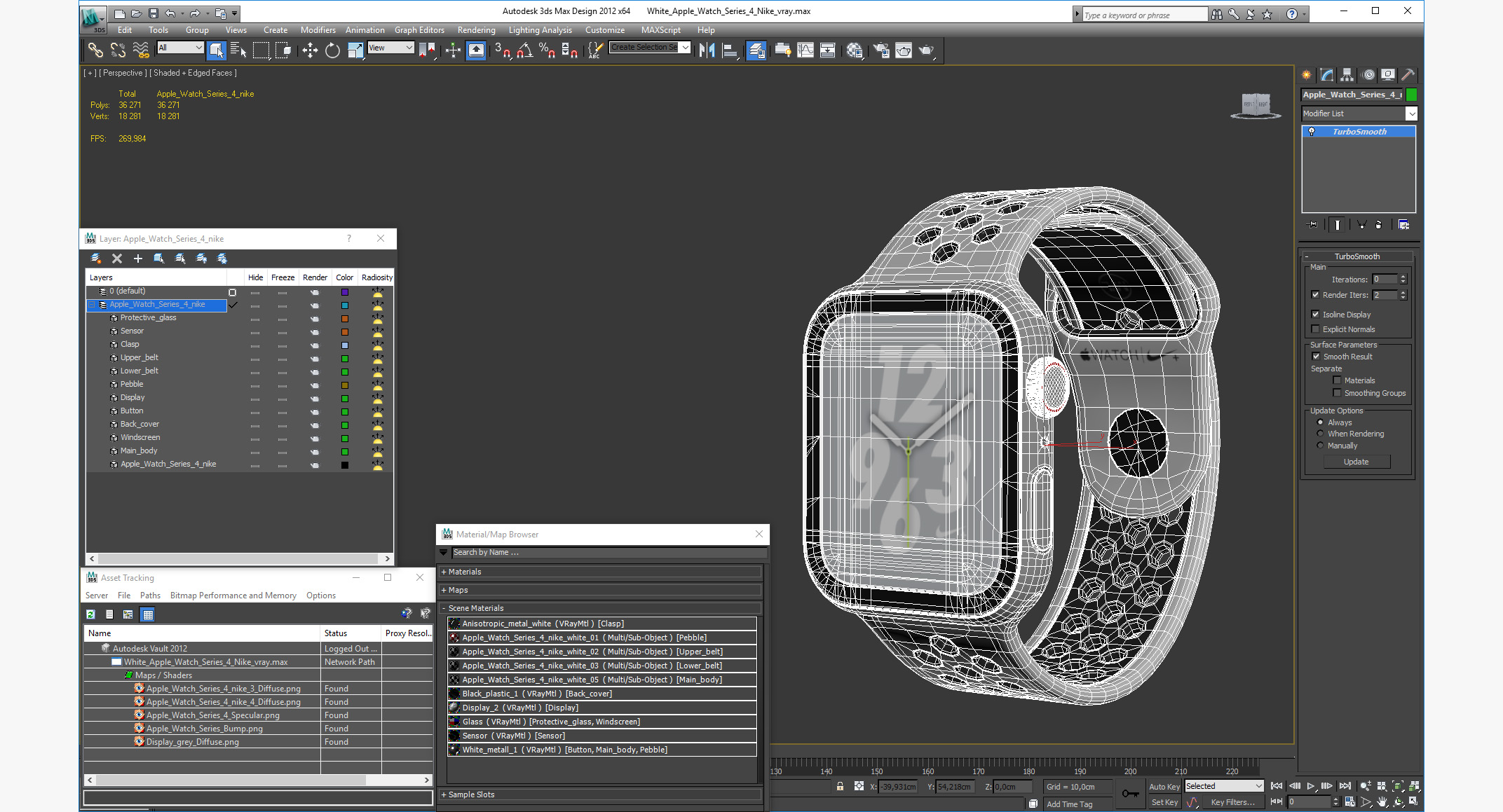Click the Set Key button
Screen dimensions: 1503x812
tap(1164, 802)
